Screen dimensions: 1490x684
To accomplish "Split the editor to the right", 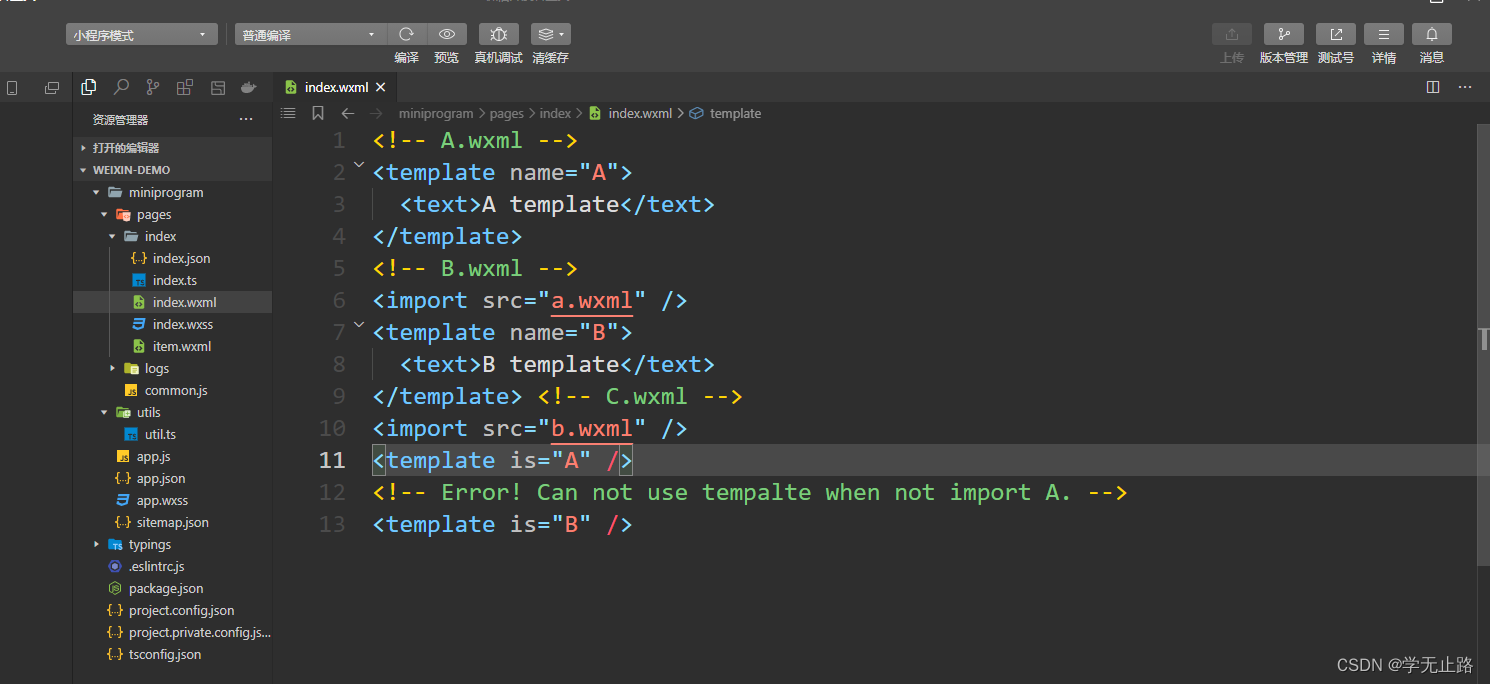I will pyautogui.click(x=1433, y=87).
